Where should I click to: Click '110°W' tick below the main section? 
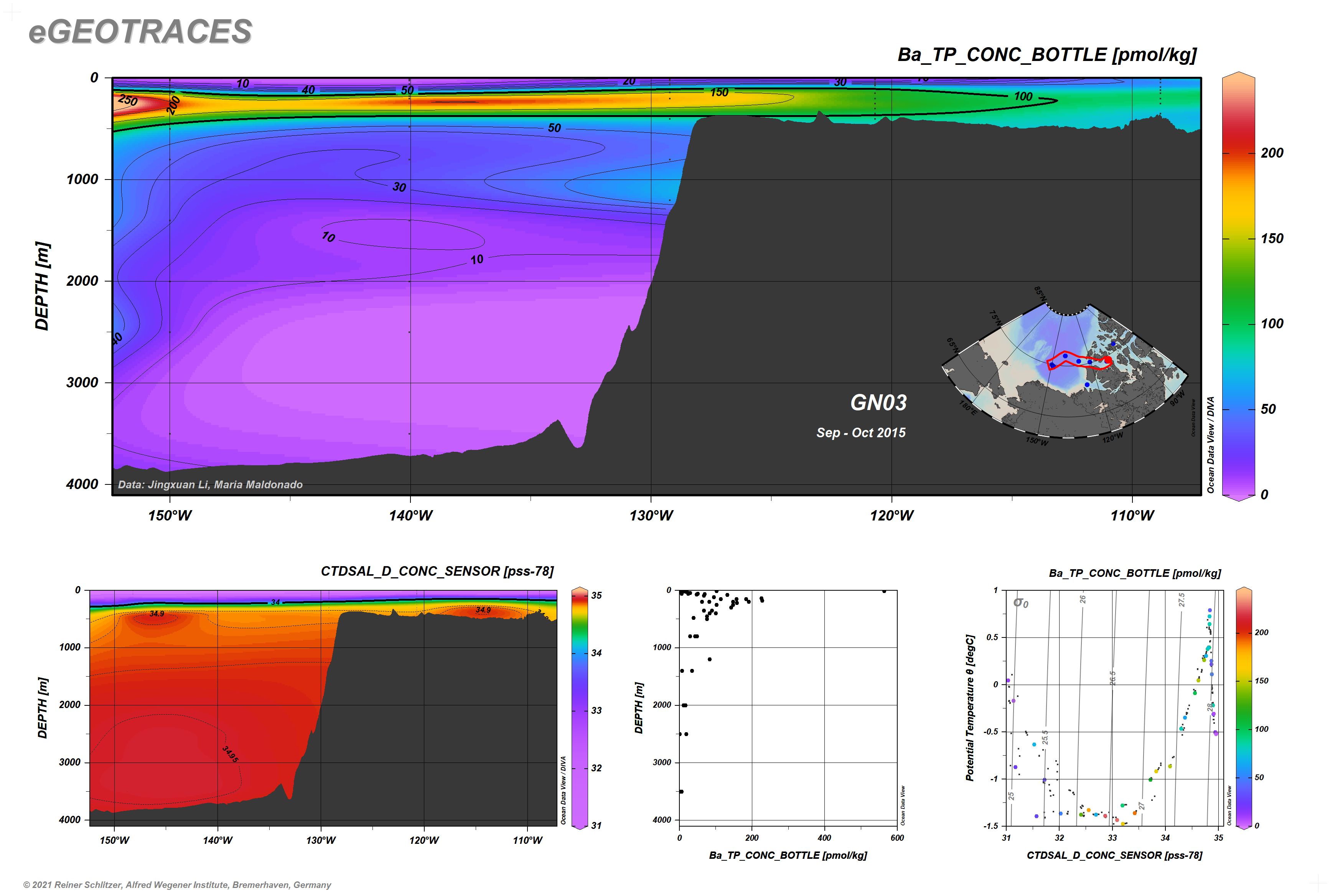click(1132, 516)
